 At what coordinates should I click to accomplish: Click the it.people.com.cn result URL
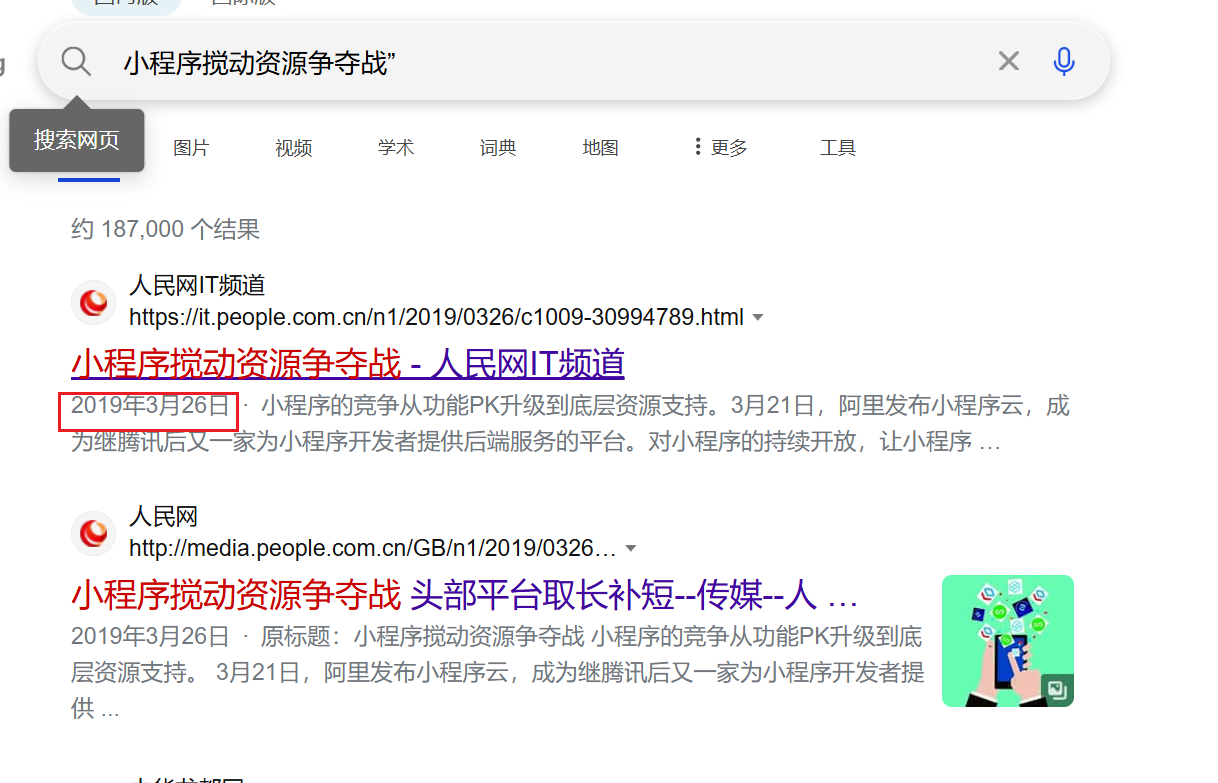[x=437, y=318]
